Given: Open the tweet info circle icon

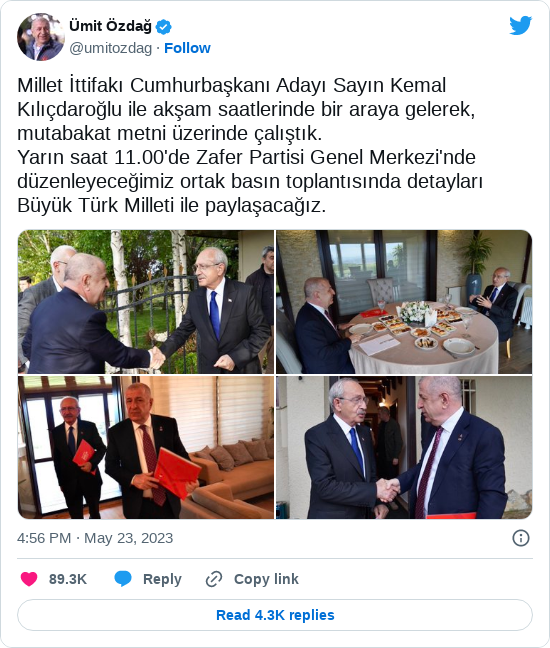Looking at the screenshot, I should pyautogui.click(x=521, y=538).
